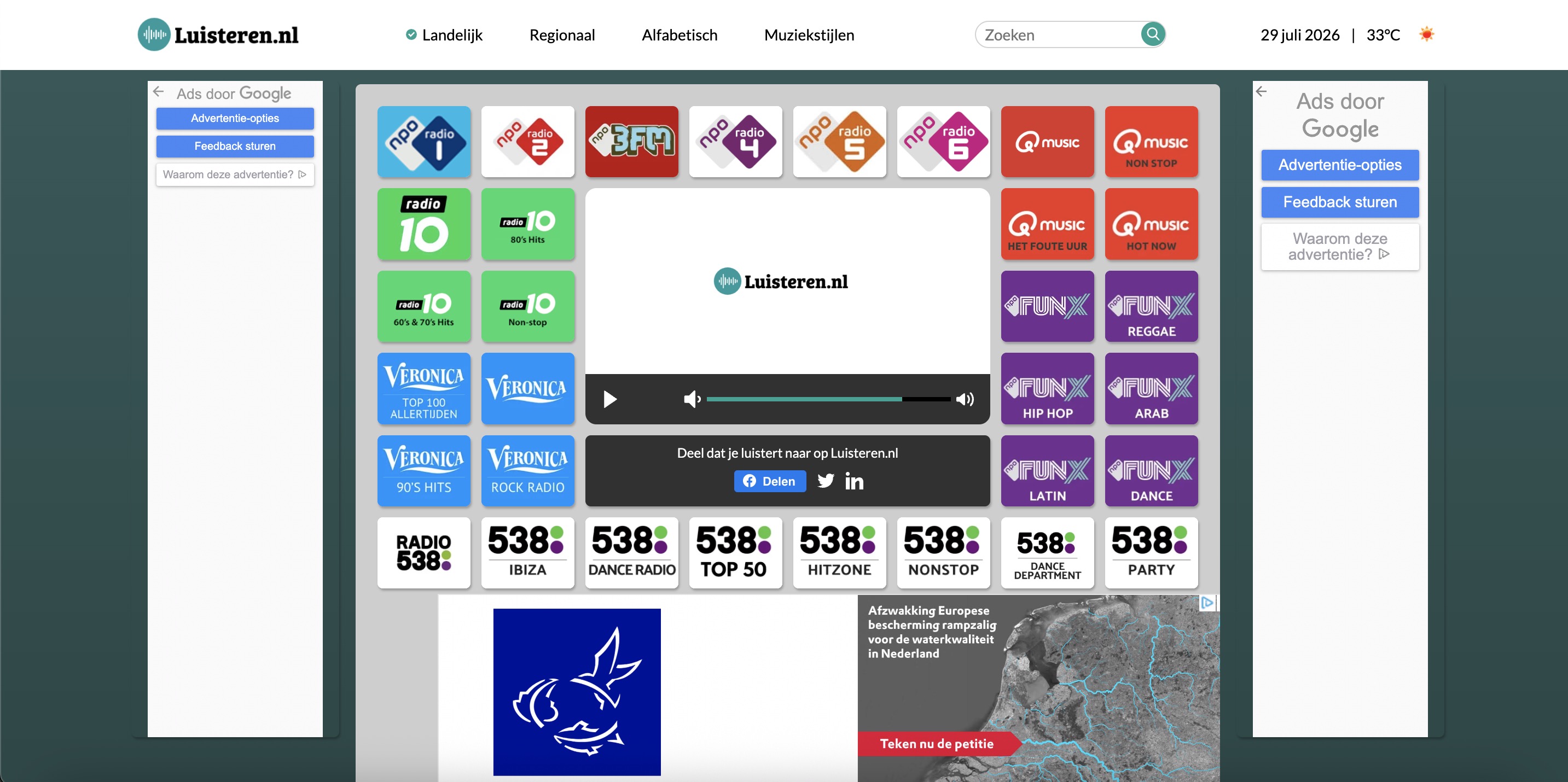Open the Alfabetisch tab
The width and height of the screenshot is (1568, 782).
tap(680, 36)
